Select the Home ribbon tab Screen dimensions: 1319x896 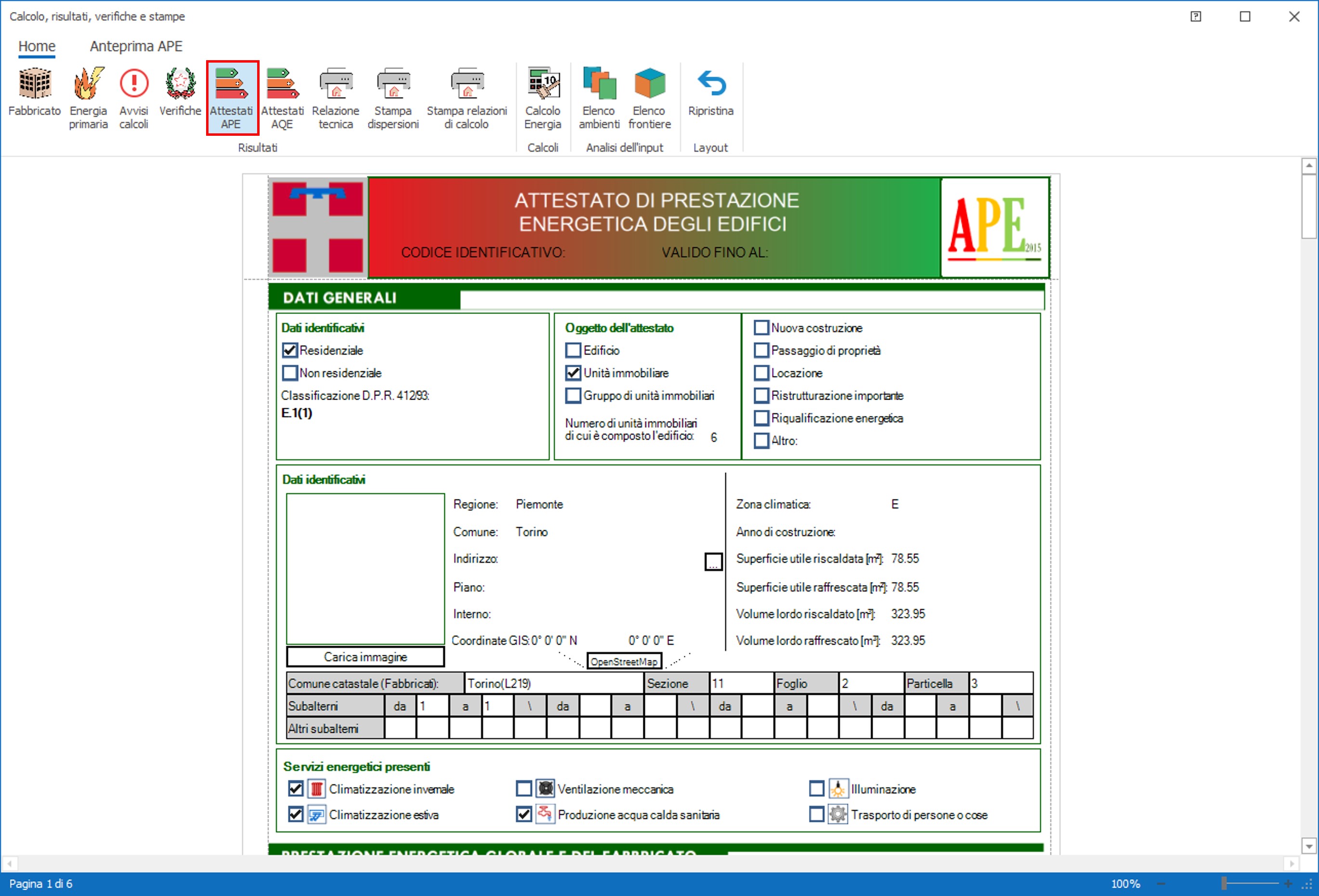[x=37, y=46]
